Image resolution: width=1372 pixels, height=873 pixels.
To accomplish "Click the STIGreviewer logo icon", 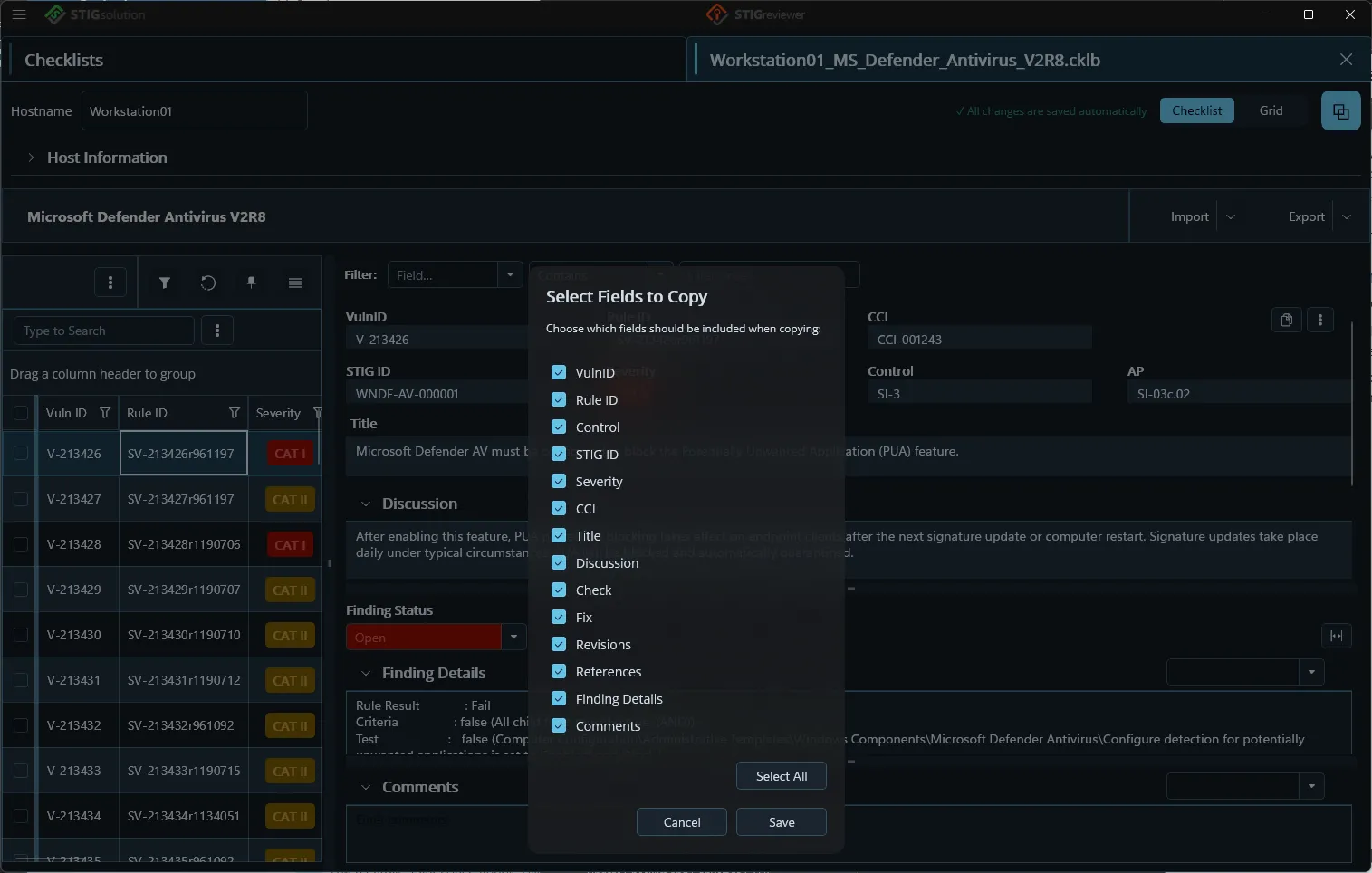I will click(717, 14).
